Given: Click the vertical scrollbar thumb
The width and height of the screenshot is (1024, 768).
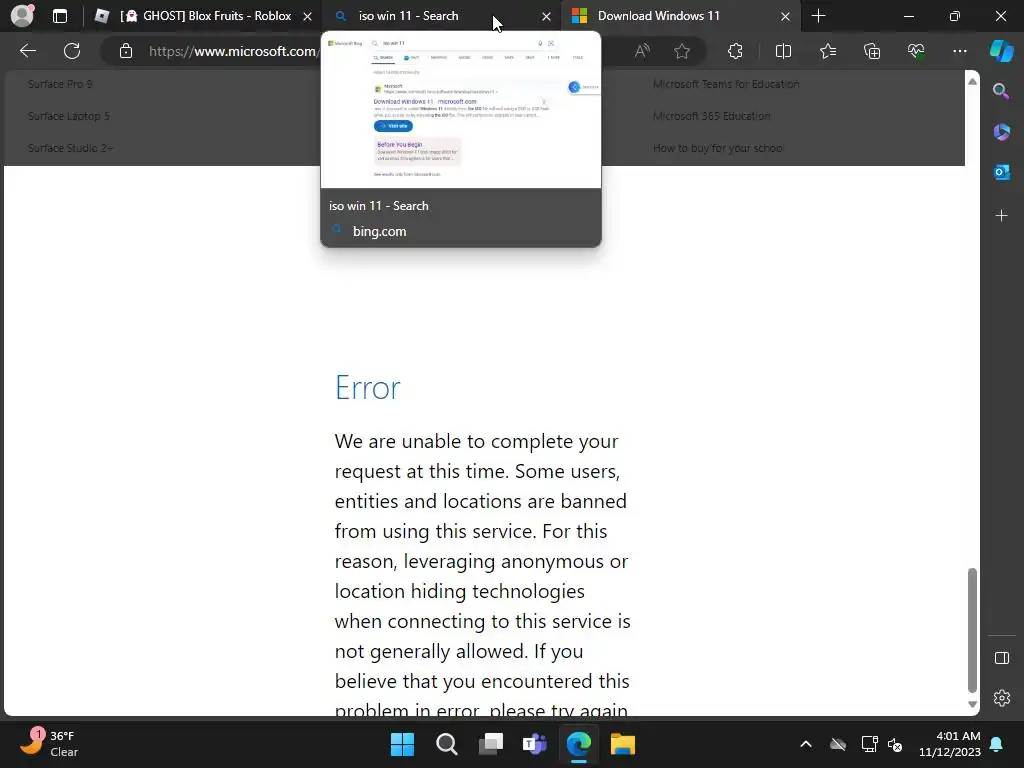Looking at the screenshot, I should coord(972,630).
